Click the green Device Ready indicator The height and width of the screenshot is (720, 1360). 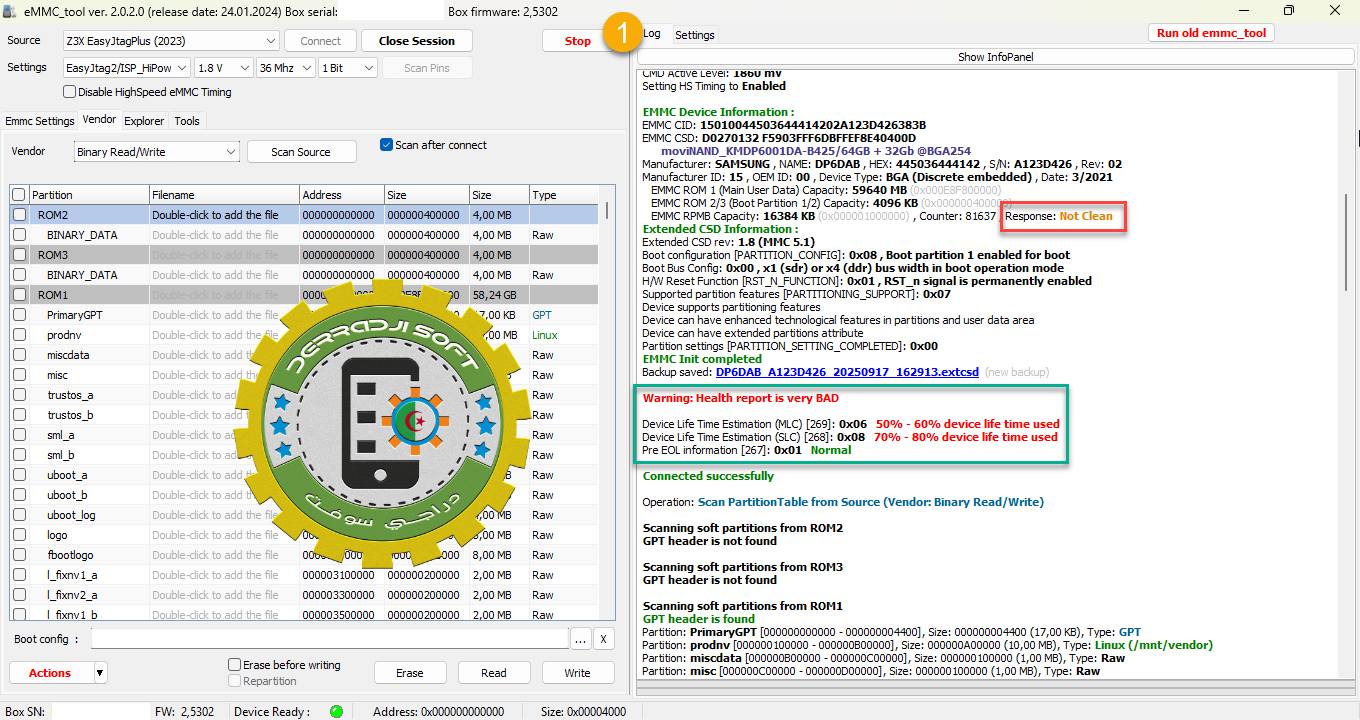point(336,712)
